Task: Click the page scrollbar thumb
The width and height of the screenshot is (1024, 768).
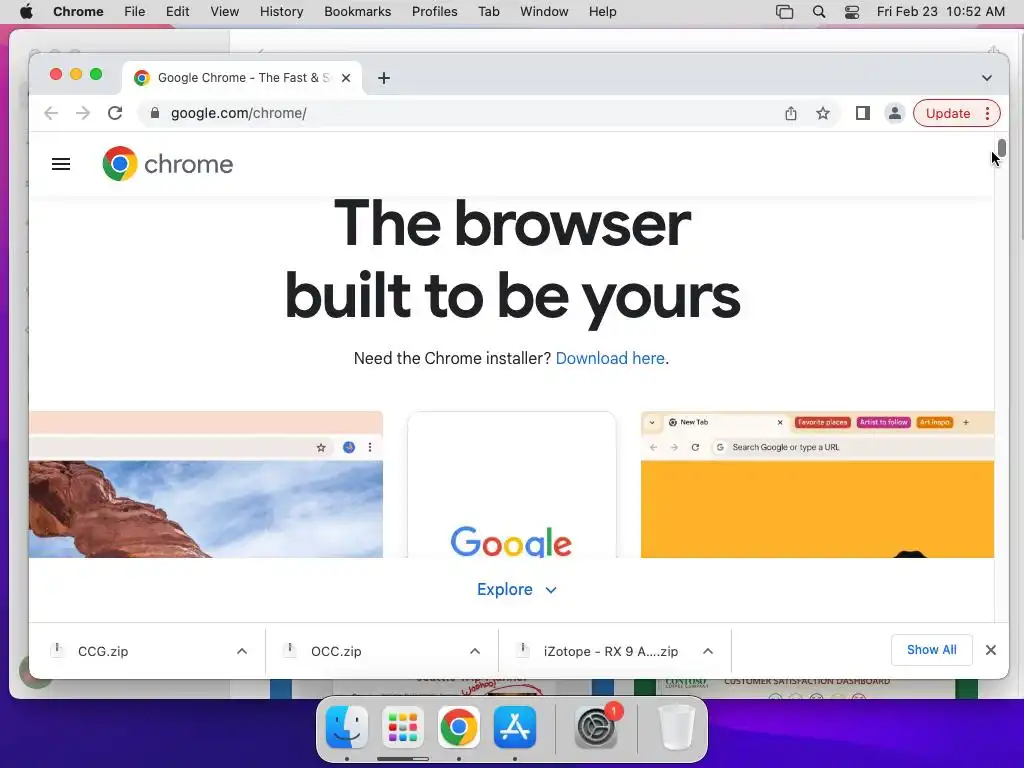Action: tap(1001, 148)
